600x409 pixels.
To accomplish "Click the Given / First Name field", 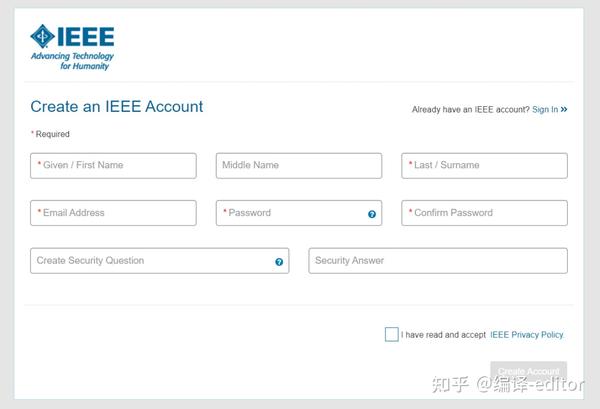I will click(113, 166).
